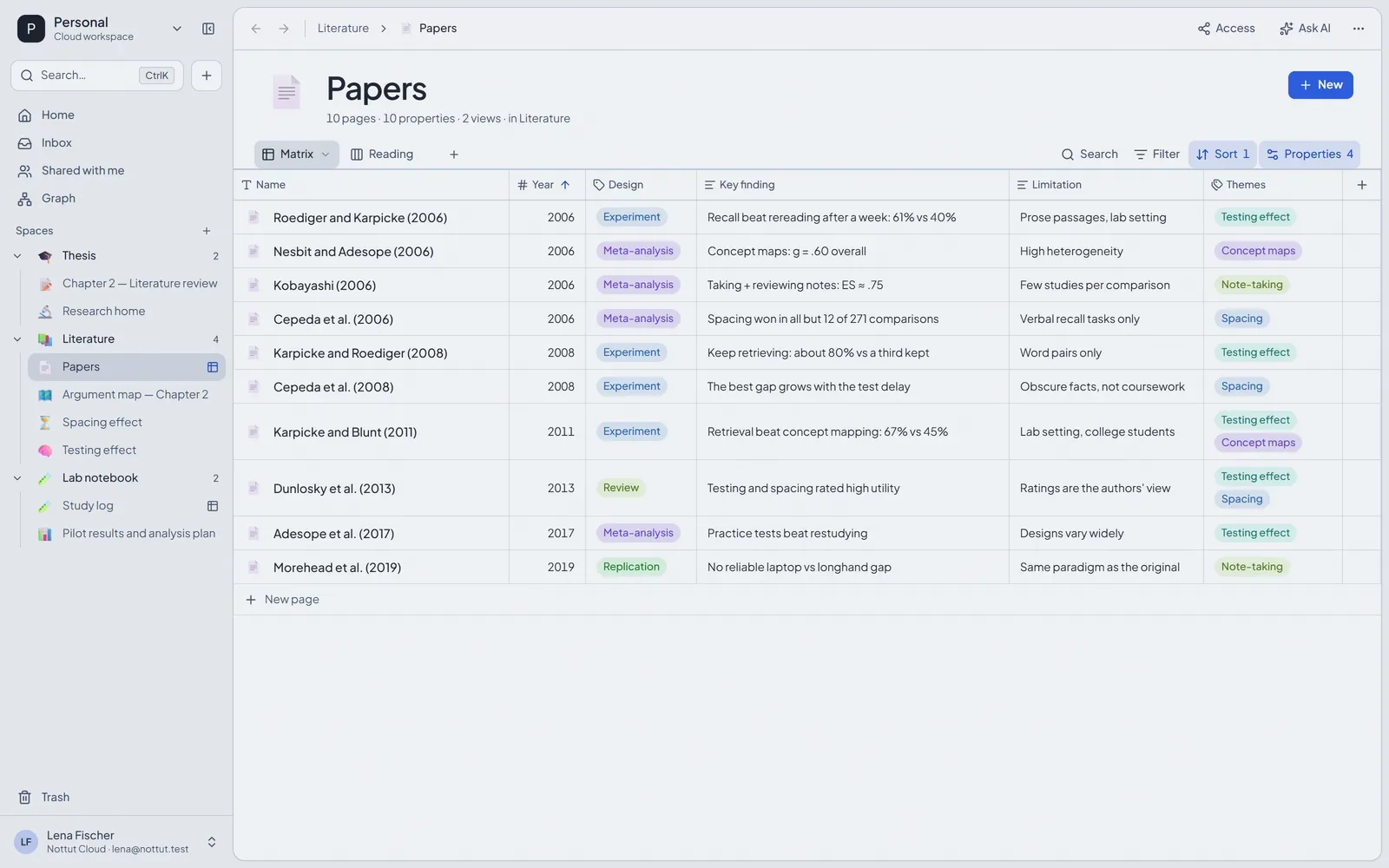
Task: Open Chapter 2 — Literature review page
Action: pyautogui.click(x=127, y=284)
